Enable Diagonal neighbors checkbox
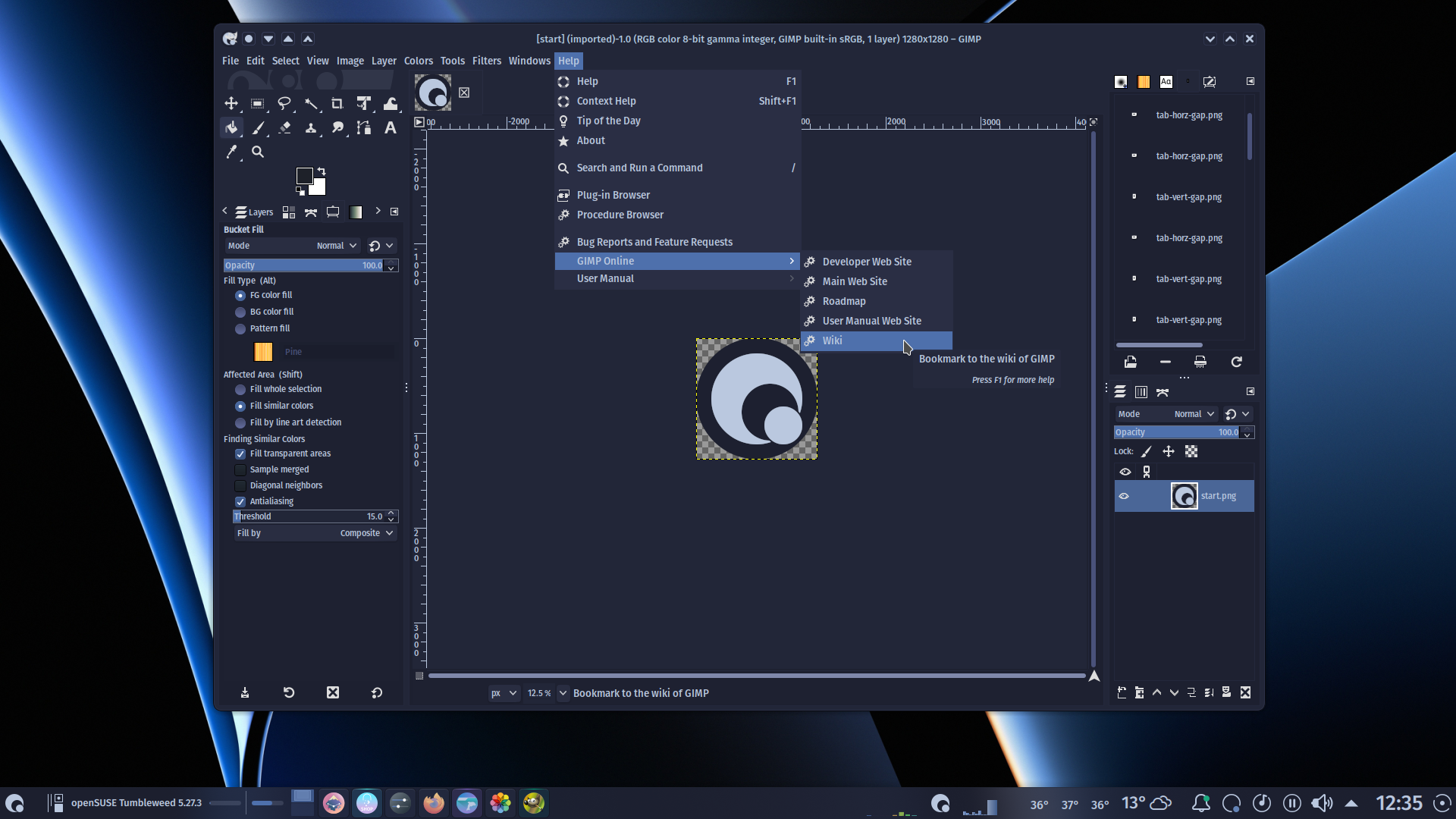This screenshot has width=1456, height=819. [240, 486]
